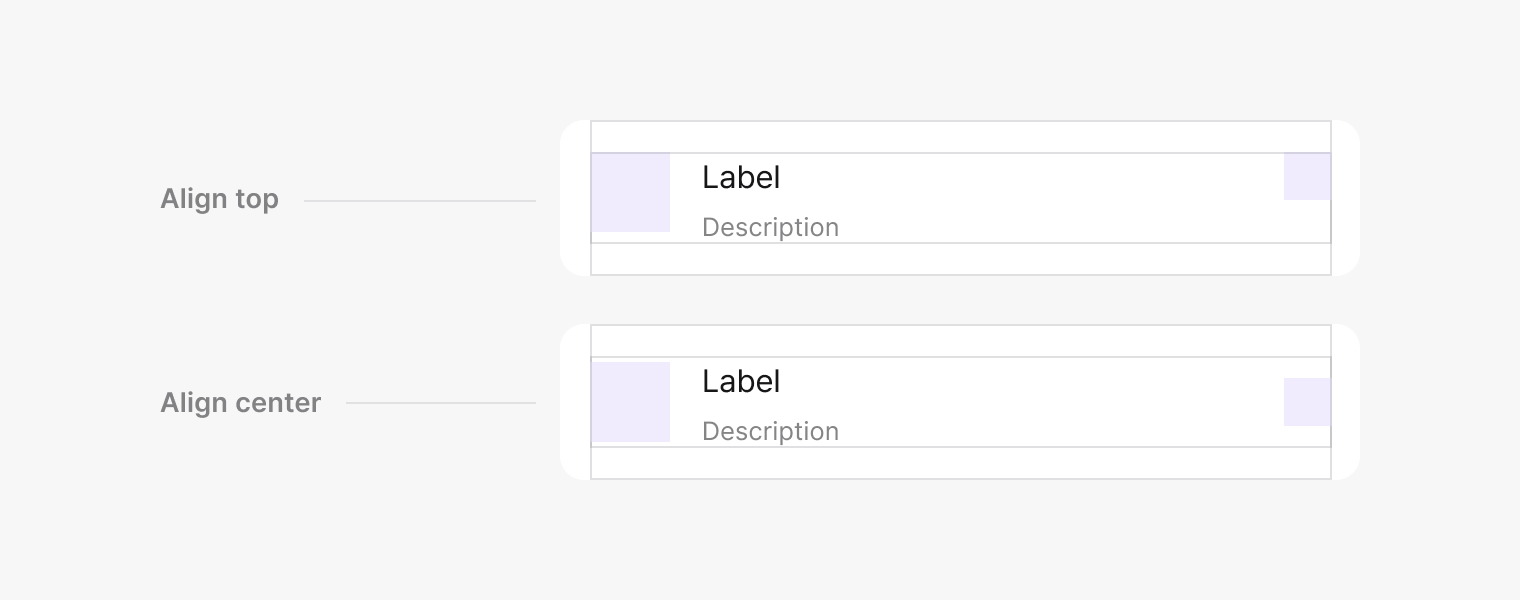Click the bottom padding strip of the top-aligned card
The width and height of the screenshot is (1520, 600).
[x=960, y=259]
